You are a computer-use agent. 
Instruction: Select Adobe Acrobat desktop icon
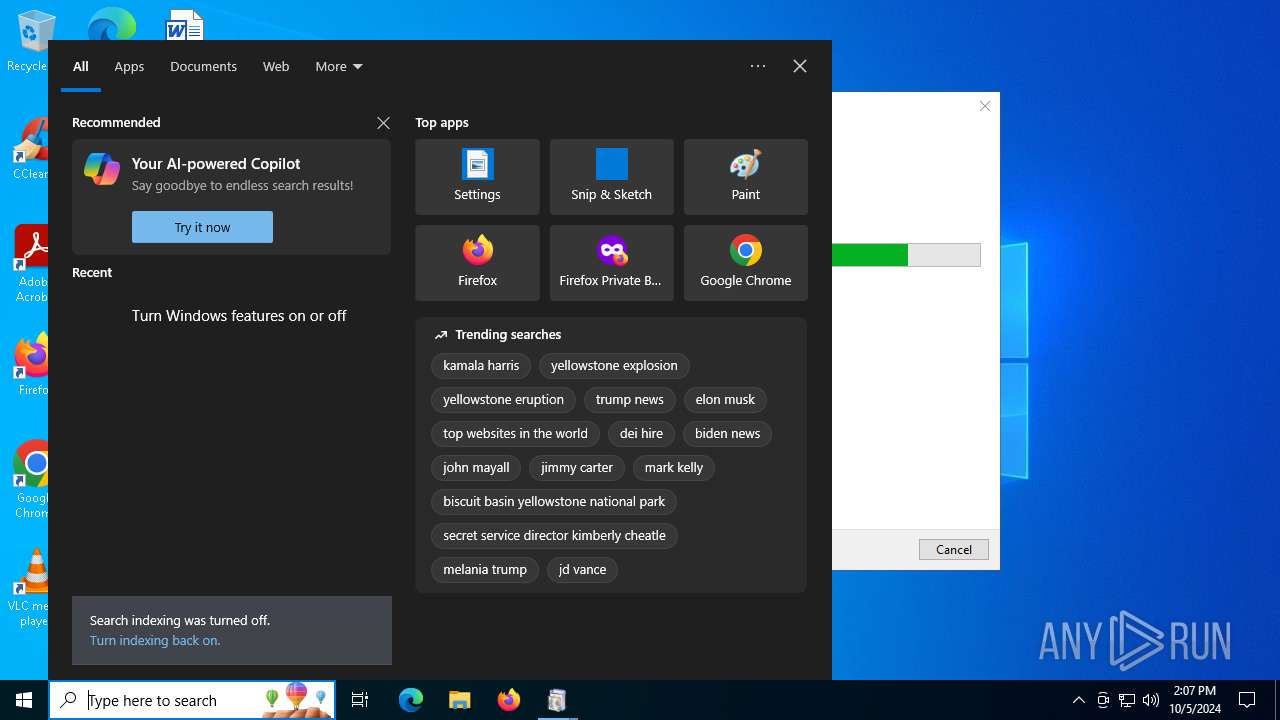[x=30, y=264]
